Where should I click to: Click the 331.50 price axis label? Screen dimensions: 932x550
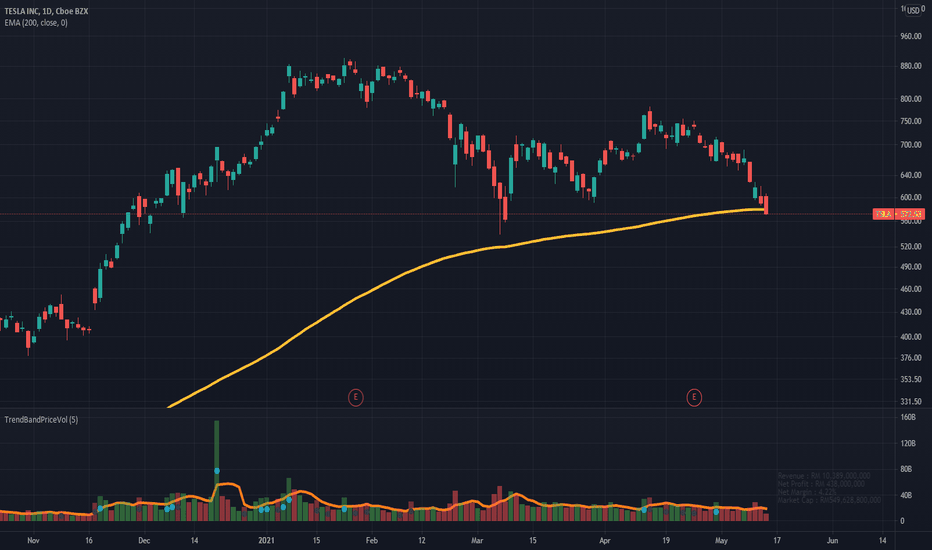[910, 401]
